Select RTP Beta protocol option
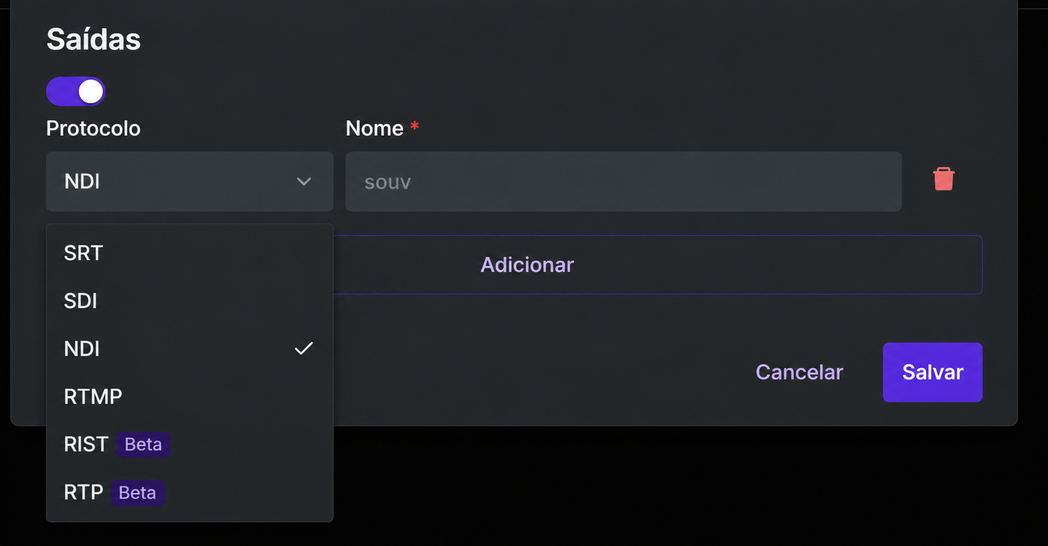This screenshot has width=1048, height=546. (190, 493)
